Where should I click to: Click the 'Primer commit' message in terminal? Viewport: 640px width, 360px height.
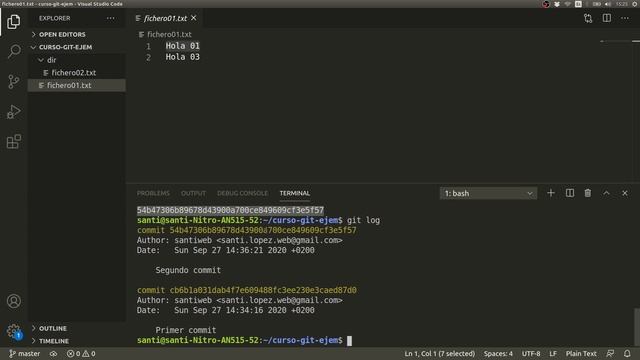(x=186, y=330)
